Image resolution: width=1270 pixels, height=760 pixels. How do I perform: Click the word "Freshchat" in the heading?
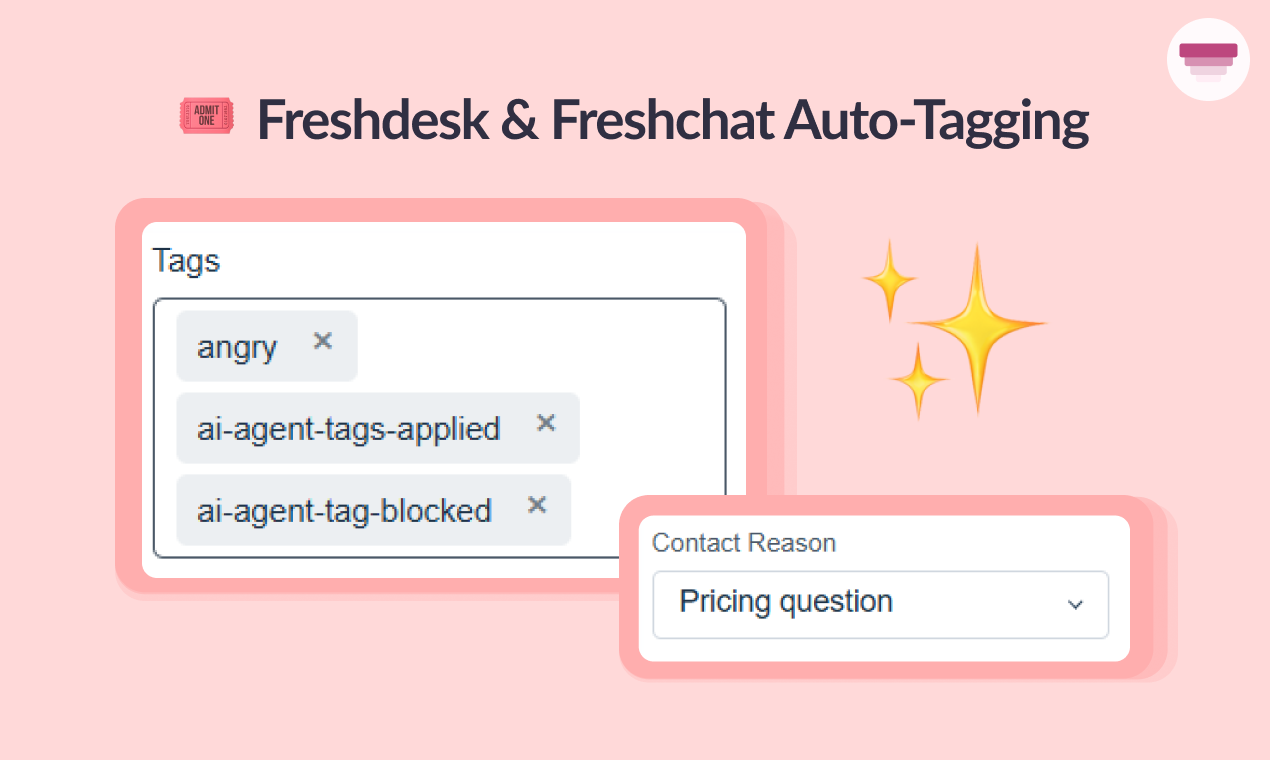tap(660, 120)
